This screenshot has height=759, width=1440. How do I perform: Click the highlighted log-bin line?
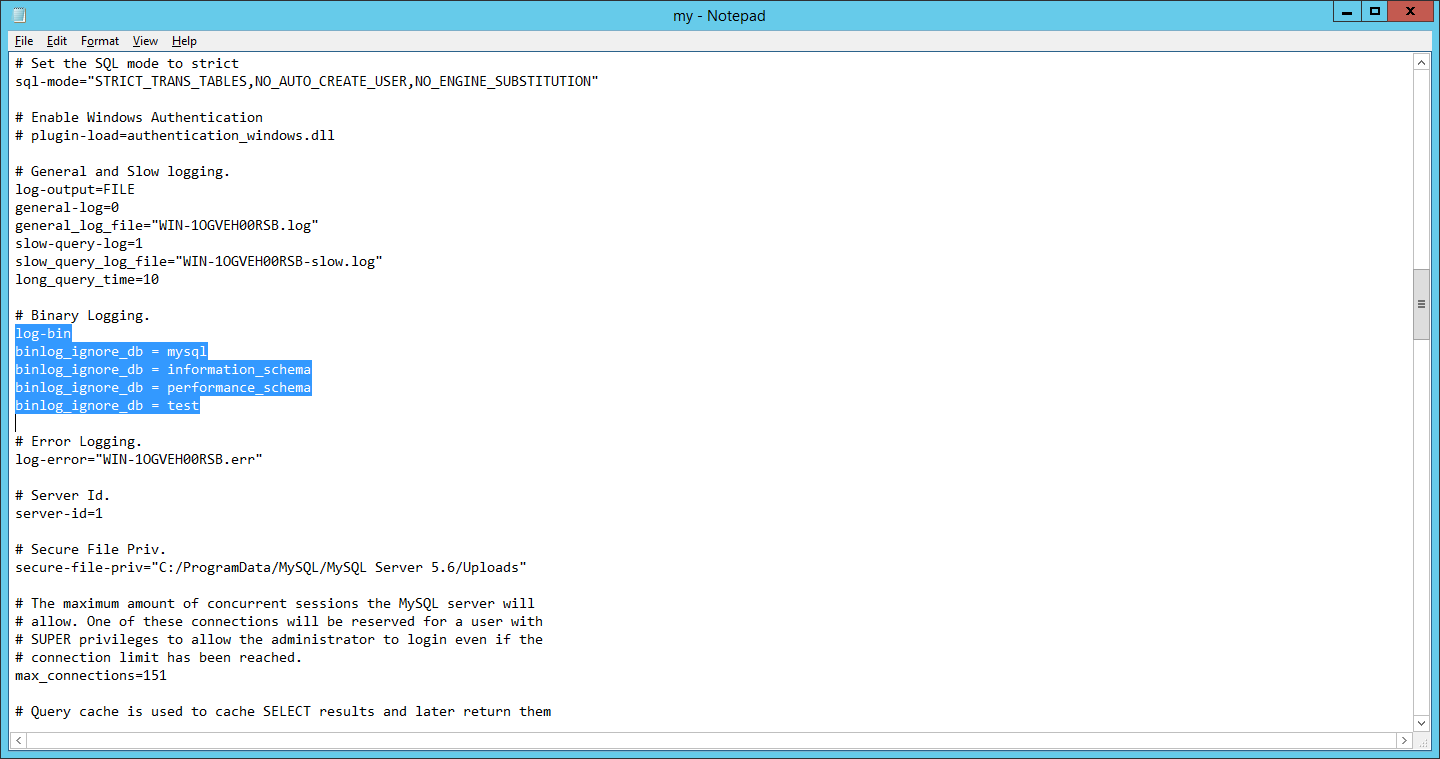(x=43, y=333)
